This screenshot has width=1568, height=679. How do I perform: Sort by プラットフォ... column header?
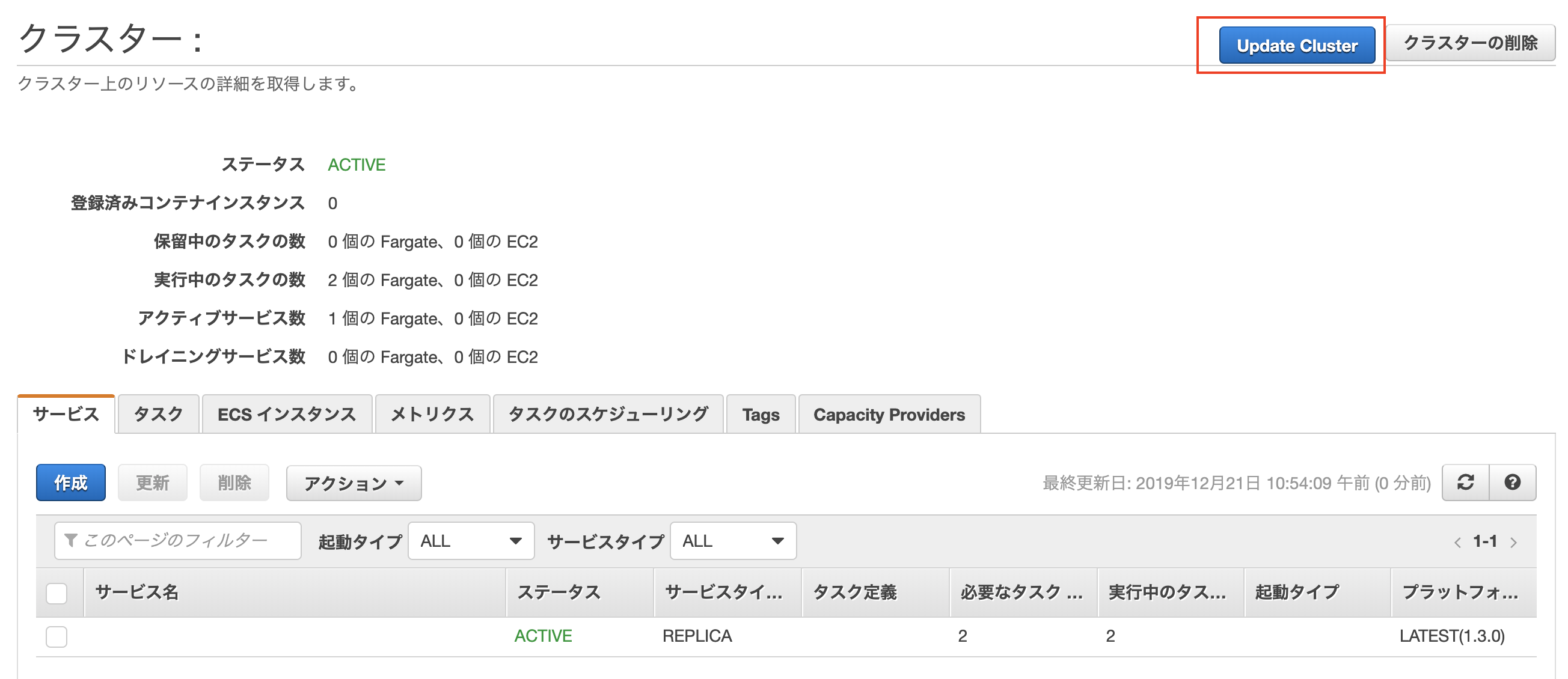pos(1464,592)
